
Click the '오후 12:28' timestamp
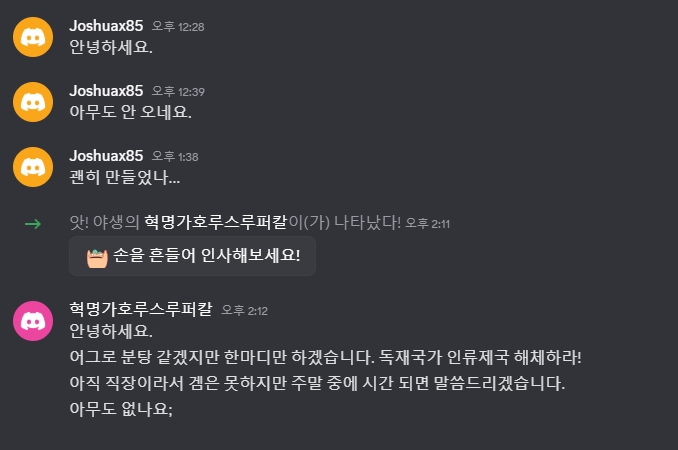(178, 26)
